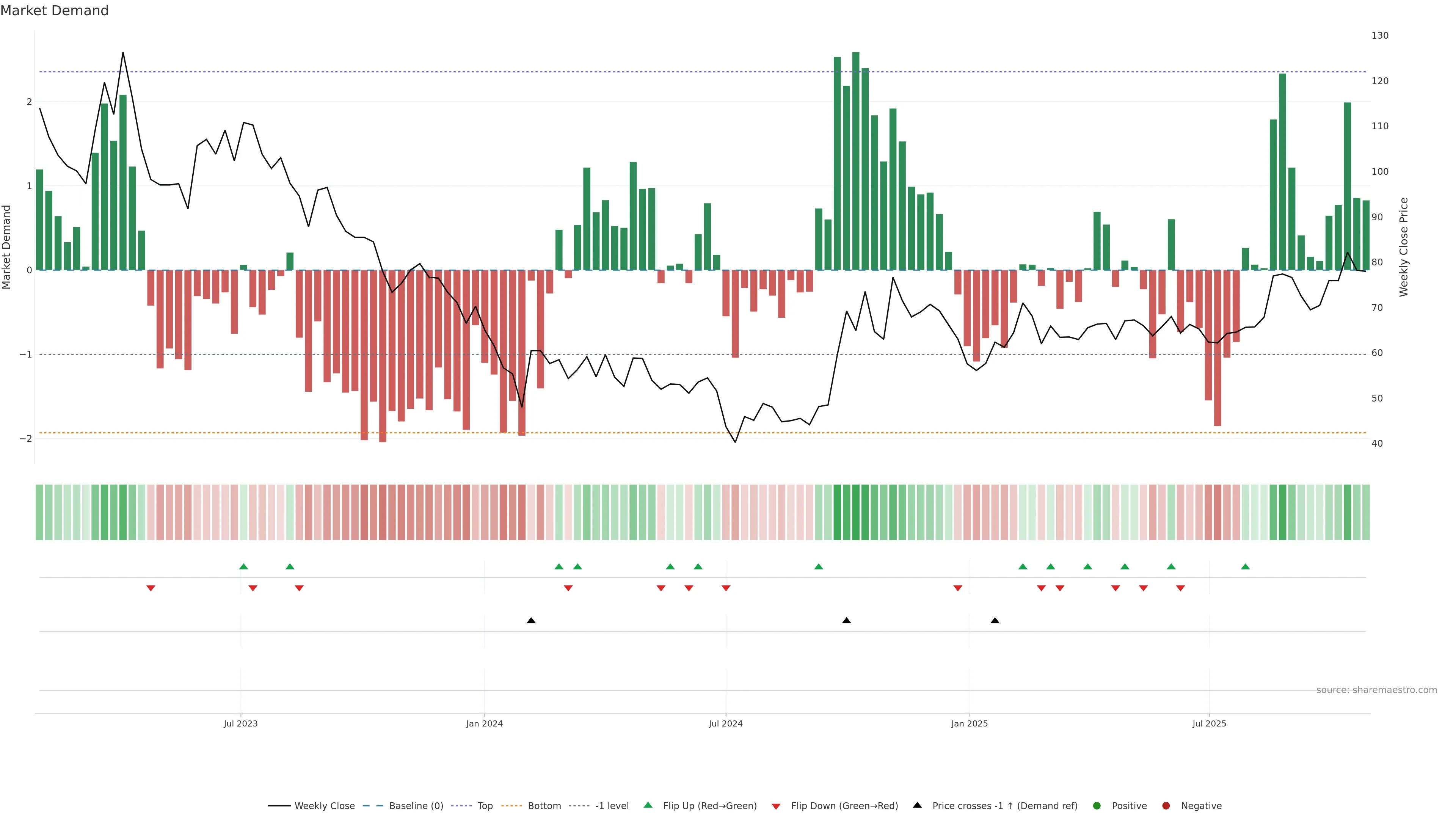This screenshot has width=1456, height=819.
Task: Click the Weekly Close Price axis title
Action: [1403, 247]
